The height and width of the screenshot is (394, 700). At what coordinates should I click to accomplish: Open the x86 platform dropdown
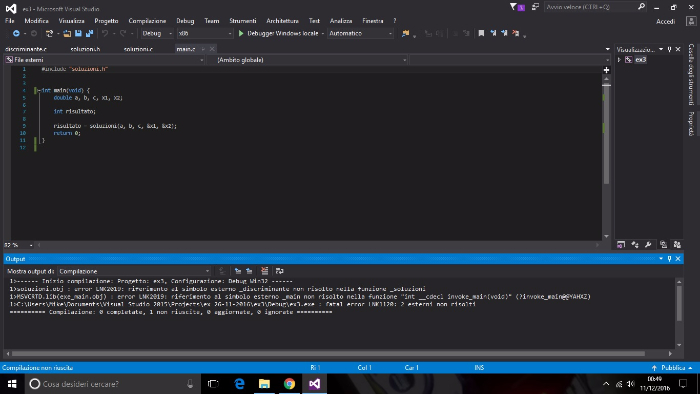pos(205,33)
